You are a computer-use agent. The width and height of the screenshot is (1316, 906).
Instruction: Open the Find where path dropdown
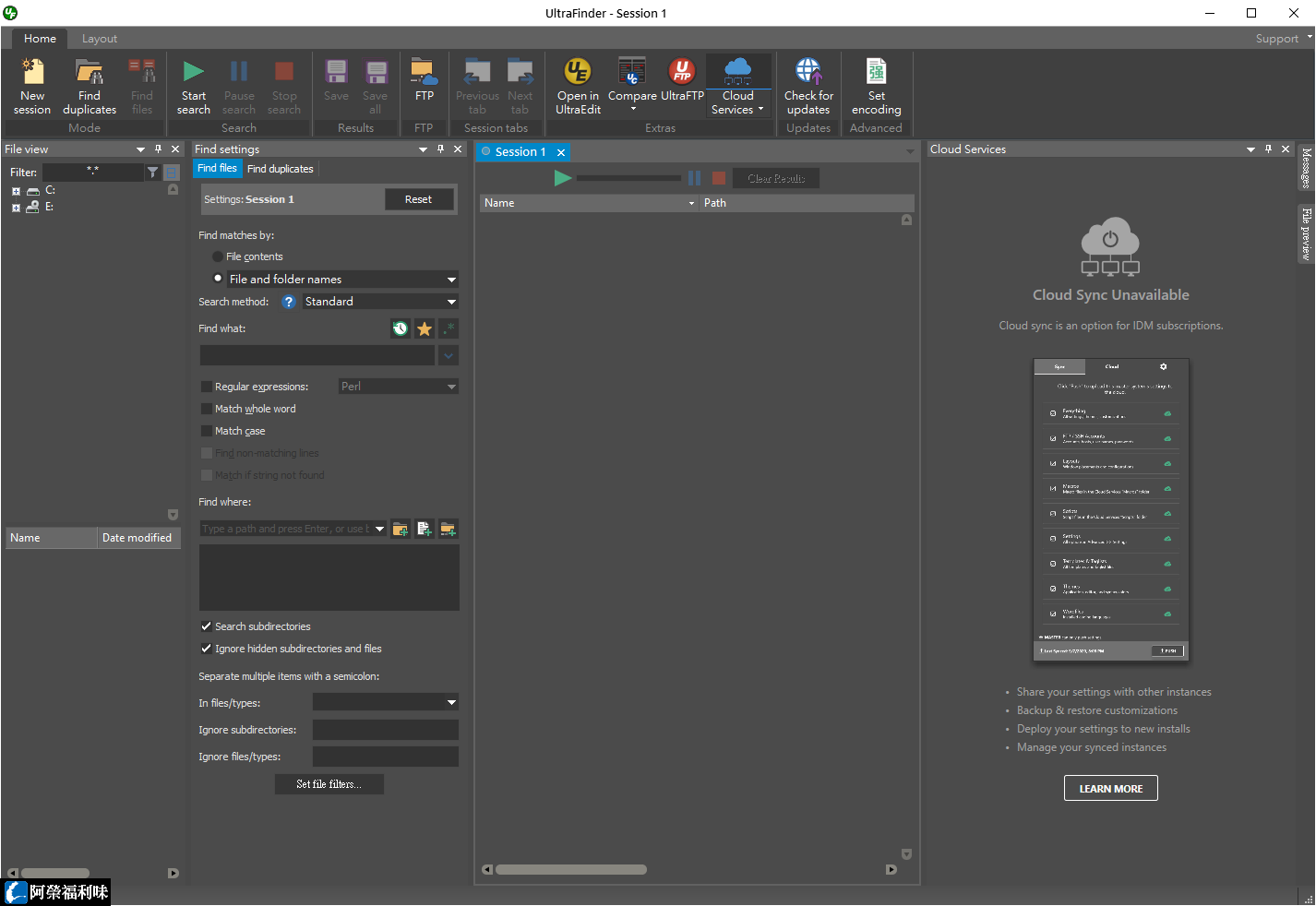379,529
